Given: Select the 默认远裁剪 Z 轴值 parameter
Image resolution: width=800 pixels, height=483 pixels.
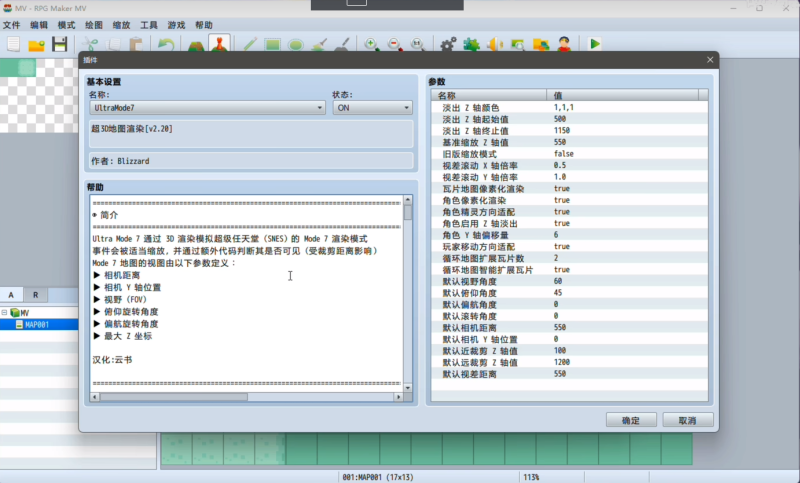Looking at the screenshot, I should [x=569, y=362].
